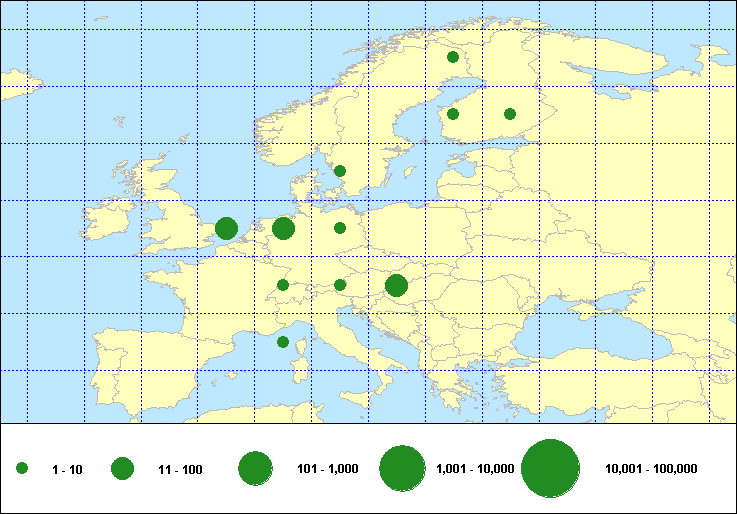Select the large dot over the Netherlands
The image size is (737, 514).
tap(283, 228)
